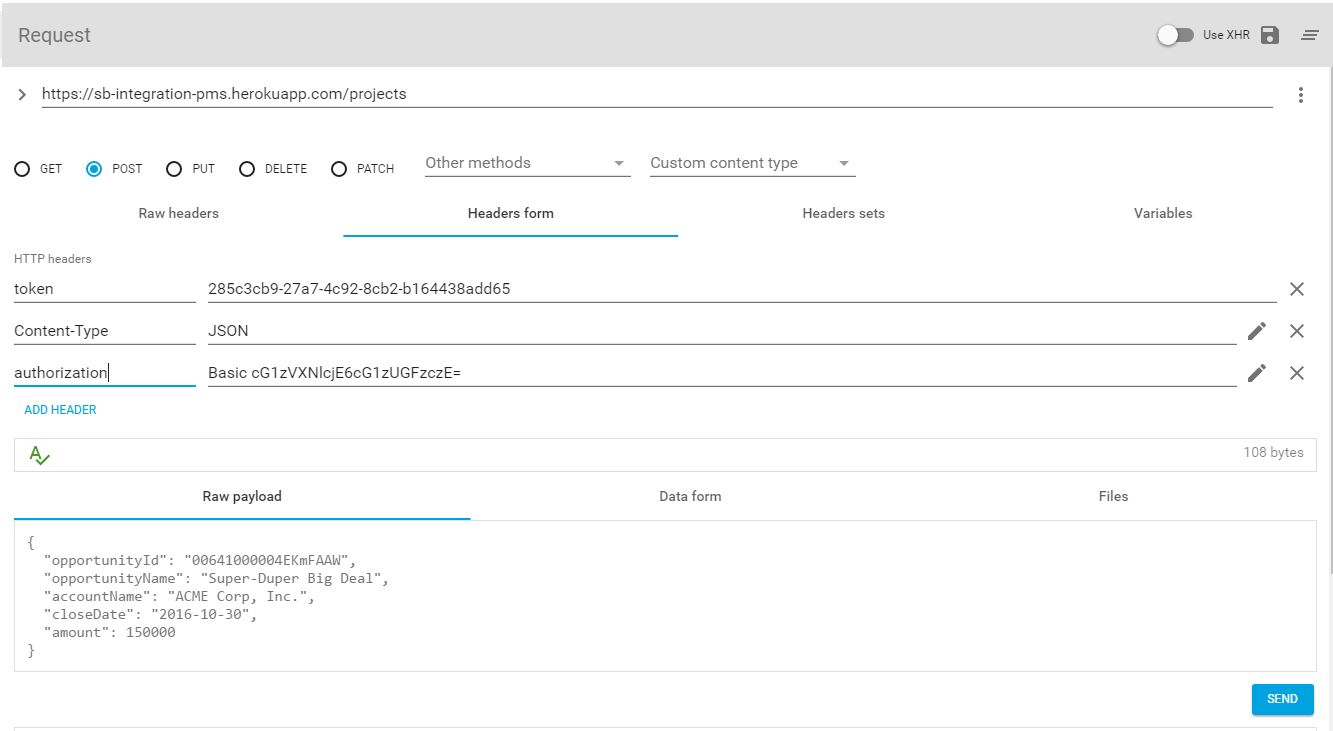
Task: Switch to Headers form tab
Action: coord(510,213)
